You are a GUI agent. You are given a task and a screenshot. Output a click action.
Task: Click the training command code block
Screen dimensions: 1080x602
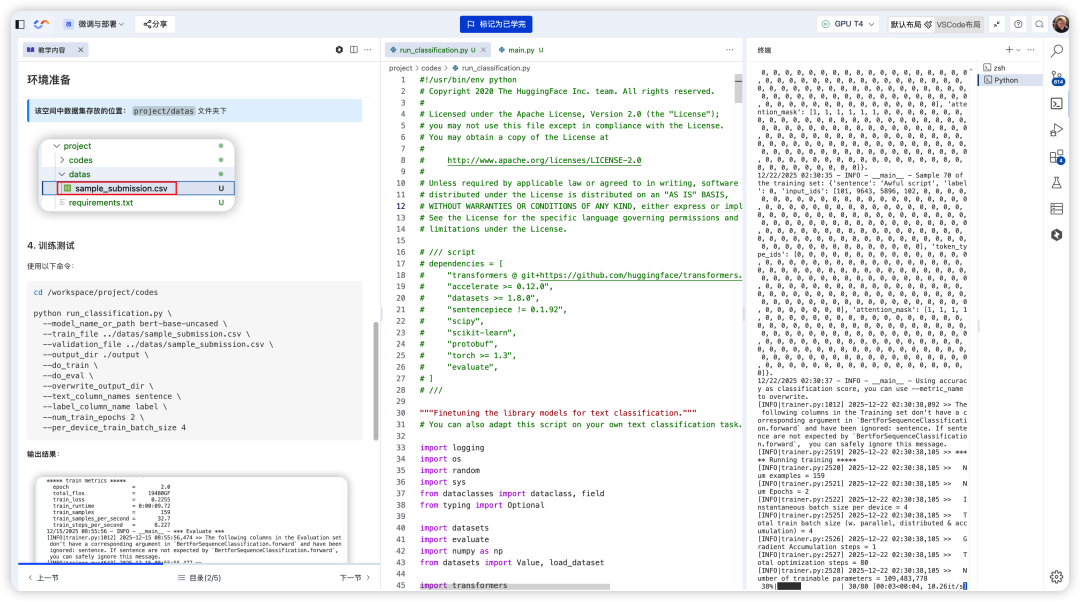tap(195, 360)
